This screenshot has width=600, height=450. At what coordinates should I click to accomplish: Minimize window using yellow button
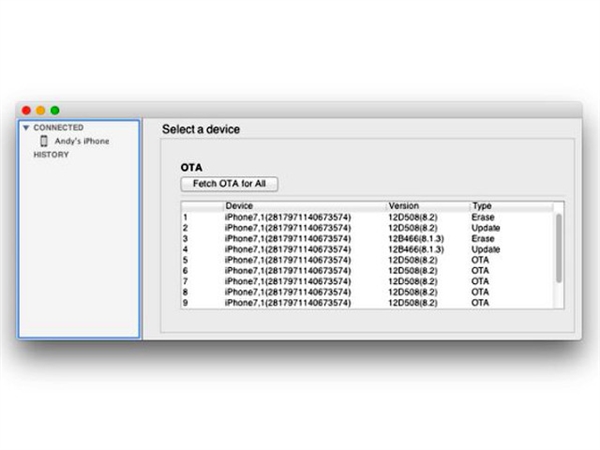(41, 111)
